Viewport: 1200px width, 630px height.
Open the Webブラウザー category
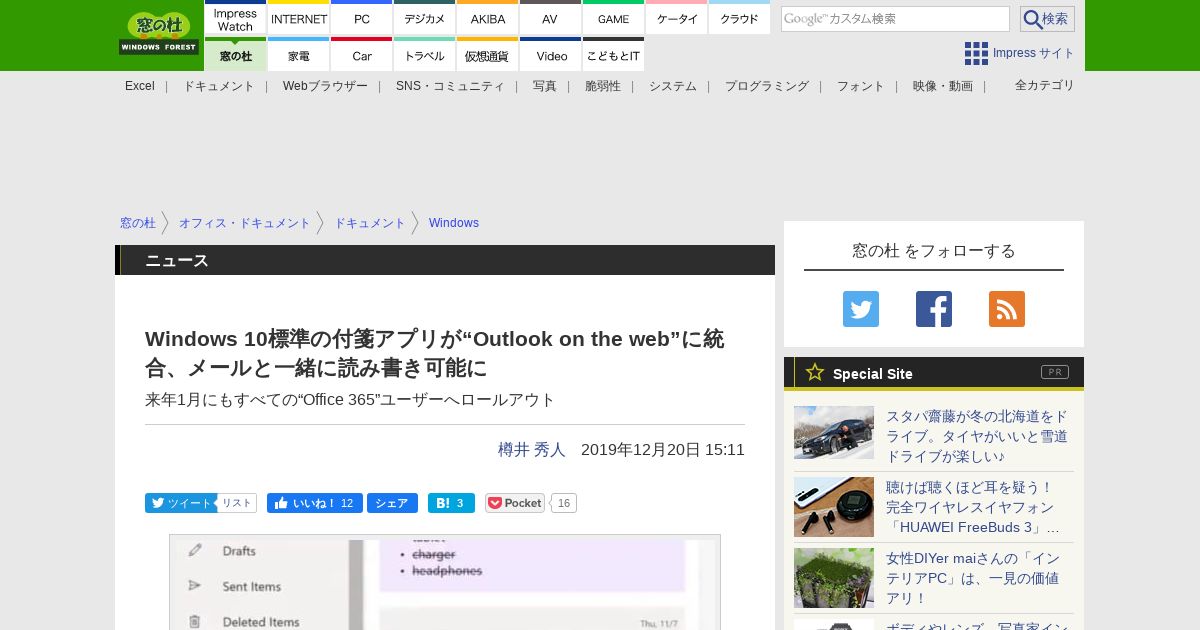[x=325, y=86]
